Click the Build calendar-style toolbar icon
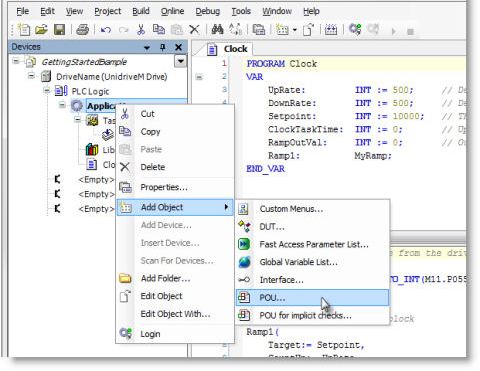Screen dimensions: 480x371 (331, 30)
